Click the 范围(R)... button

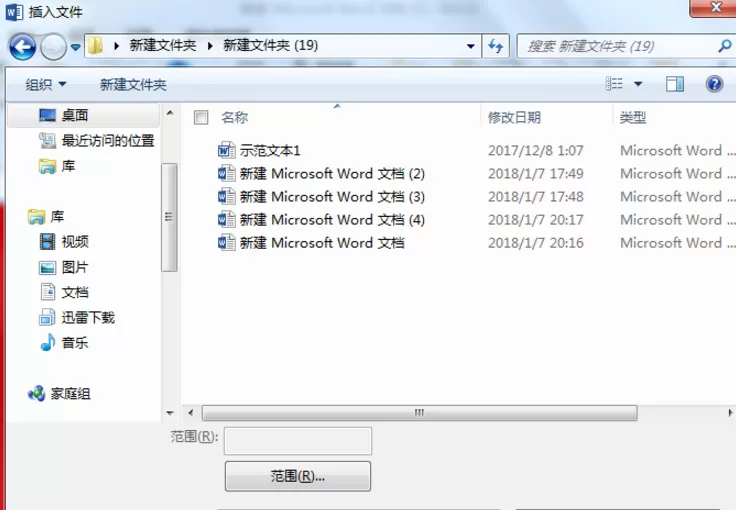pos(298,476)
